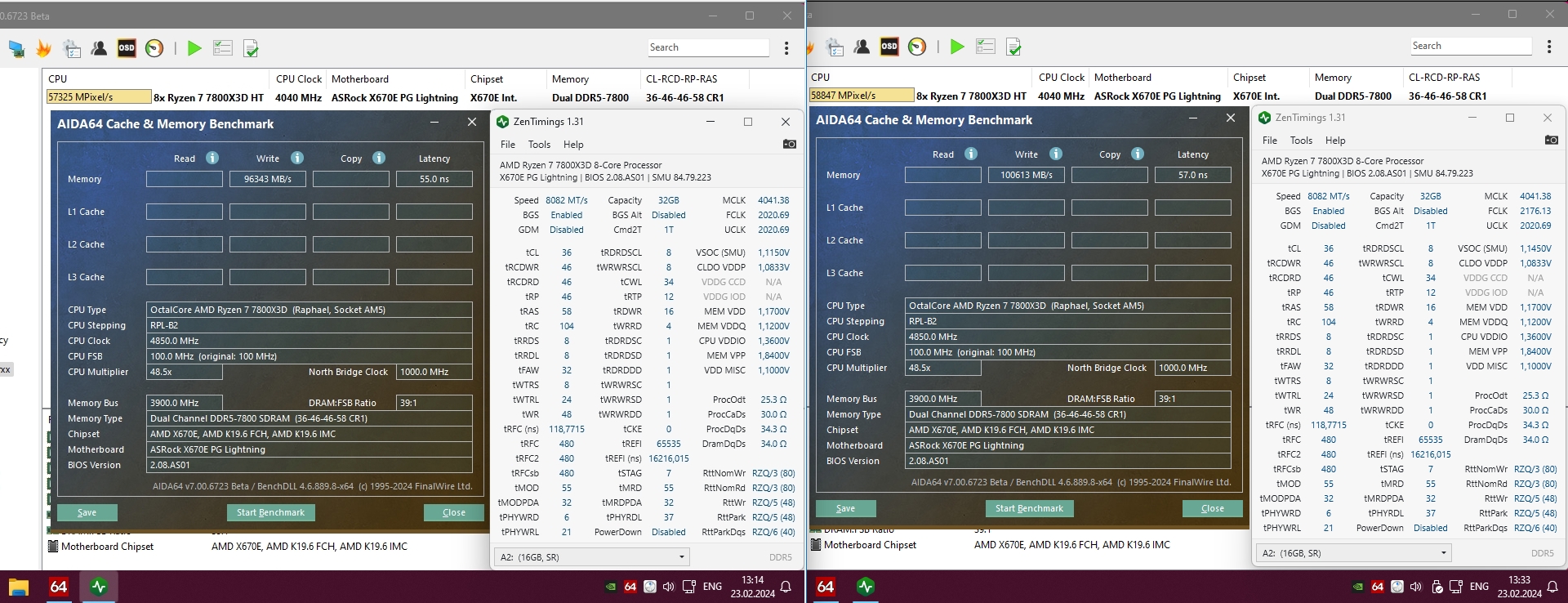The image size is (1568, 603).
Task: Click Save in the left benchmark dialog
Action: (x=87, y=512)
